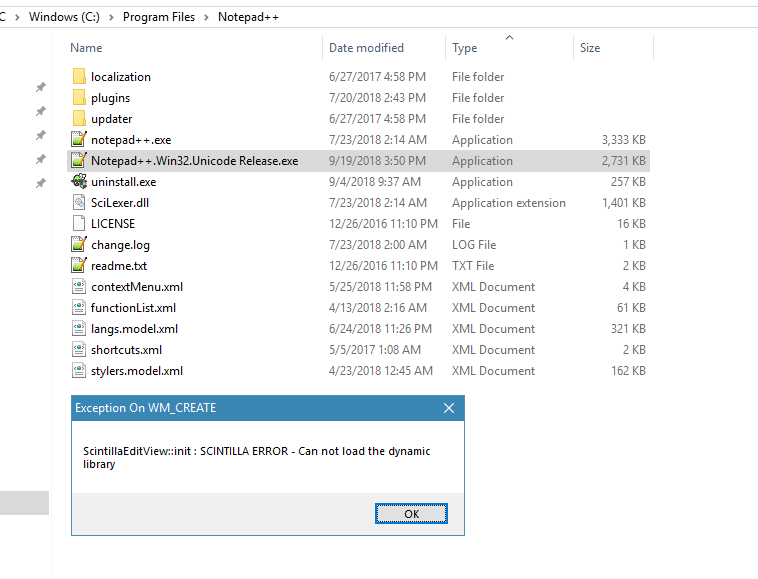Sort files by the Name column
The width and height of the screenshot is (758, 579).
click(86, 48)
